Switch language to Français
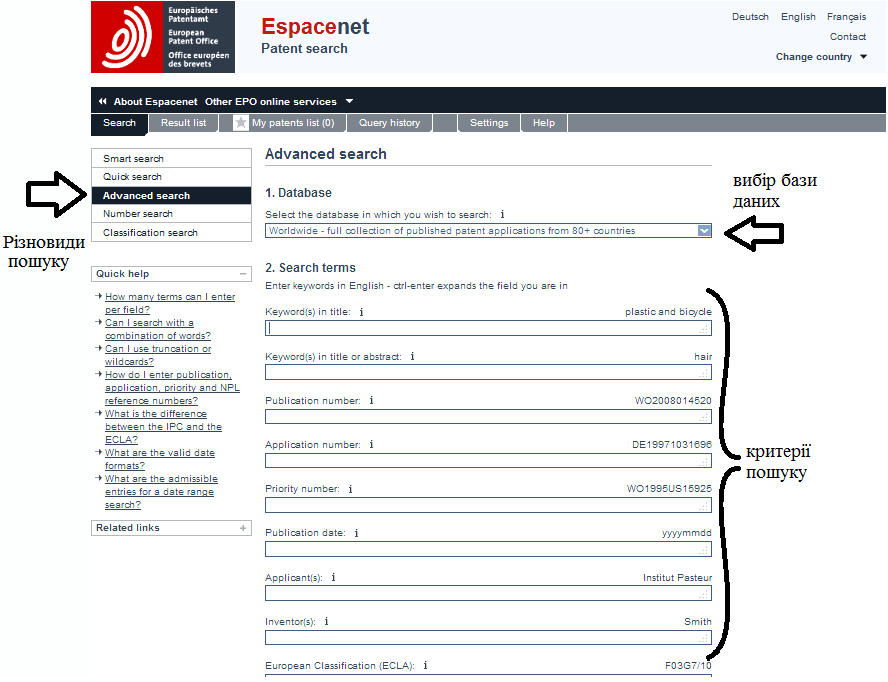 pyautogui.click(x=846, y=17)
